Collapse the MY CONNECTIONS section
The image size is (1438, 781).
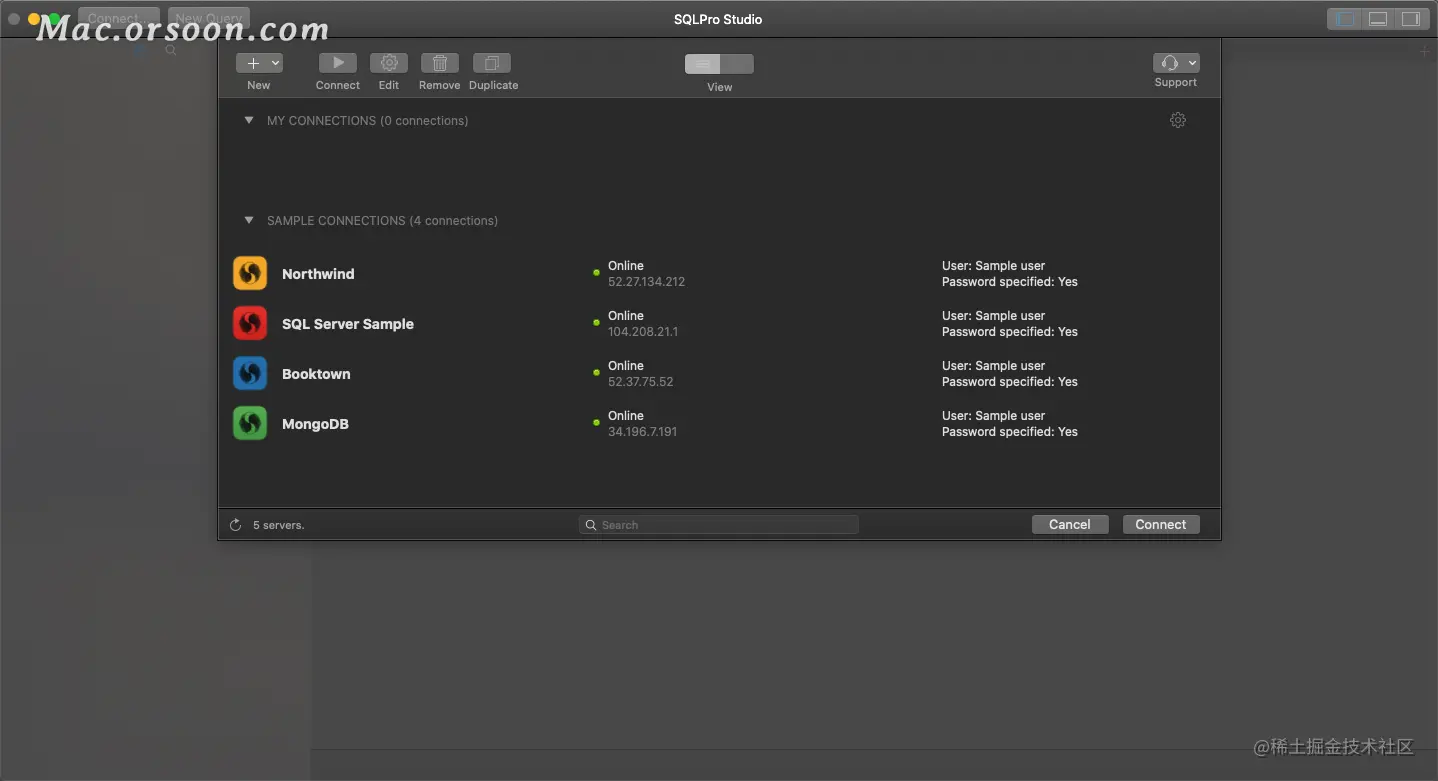[x=249, y=120]
